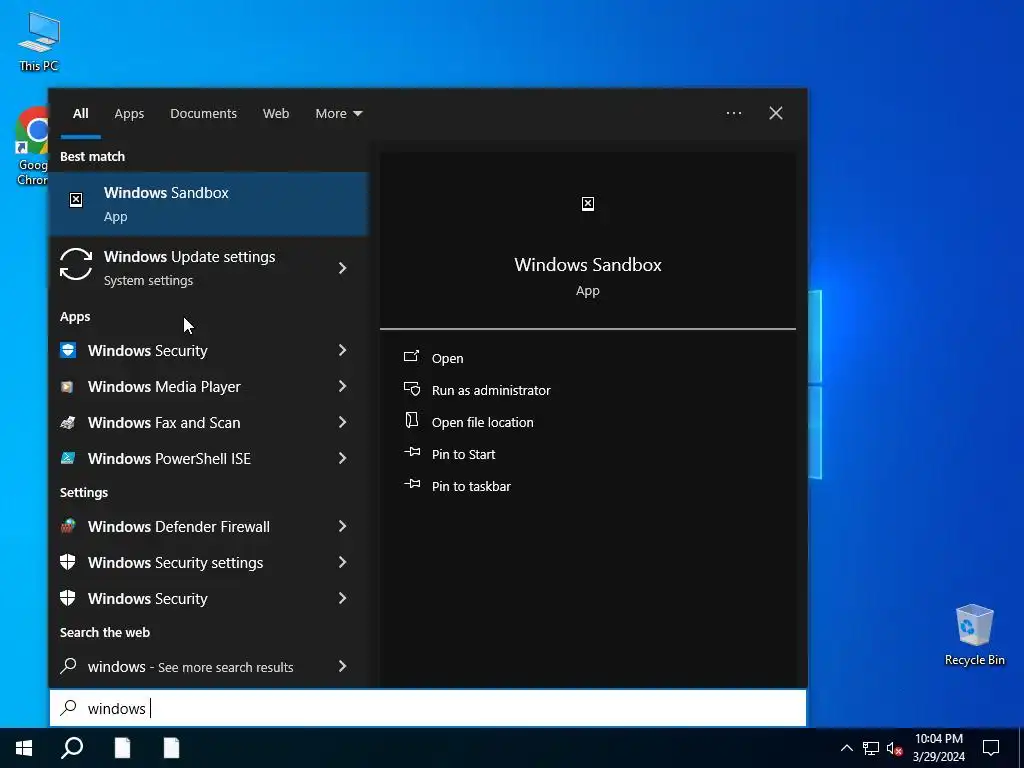Expand options for Windows Security app result
The image size is (1024, 768).
(342, 350)
